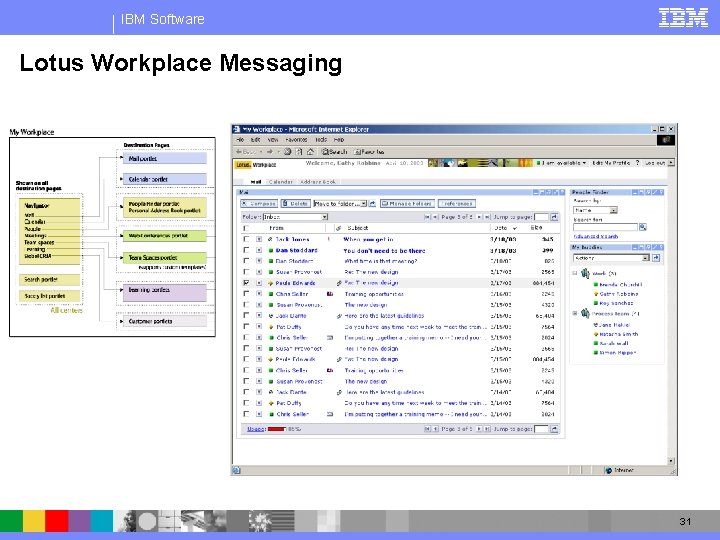The height and width of the screenshot is (540, 720).
Task: Open the My Buddies Actions dropdown
Action: (x=611, y=258)
